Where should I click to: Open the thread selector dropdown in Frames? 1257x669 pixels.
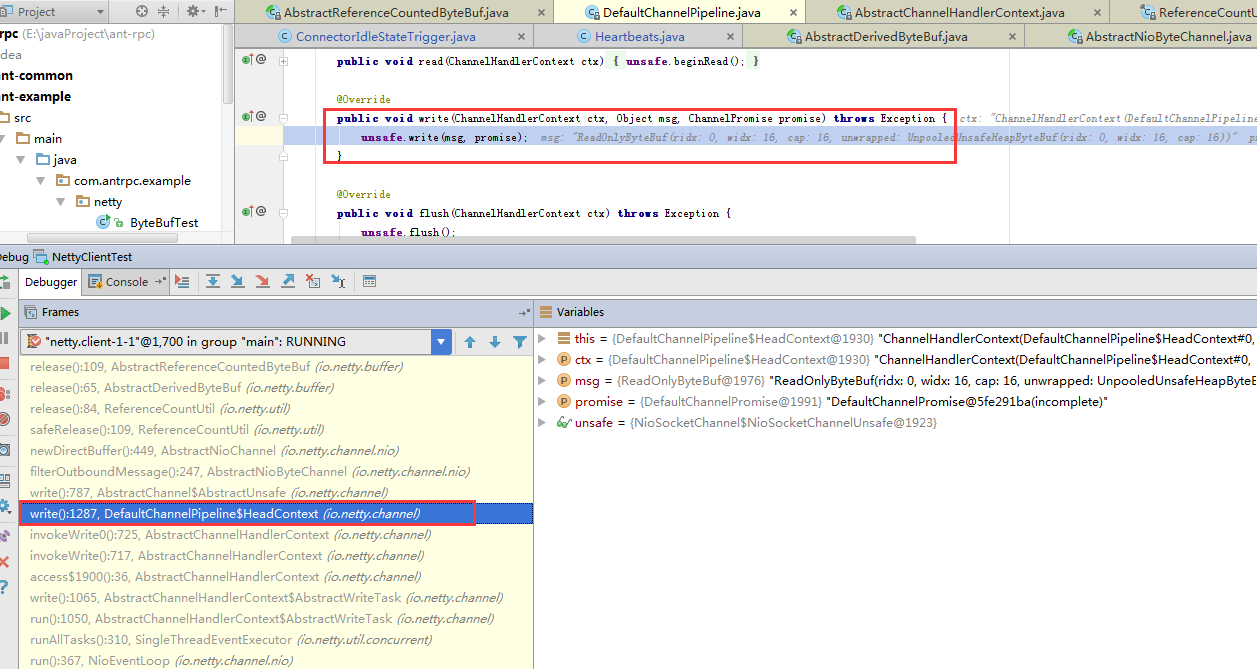[441, 341]
